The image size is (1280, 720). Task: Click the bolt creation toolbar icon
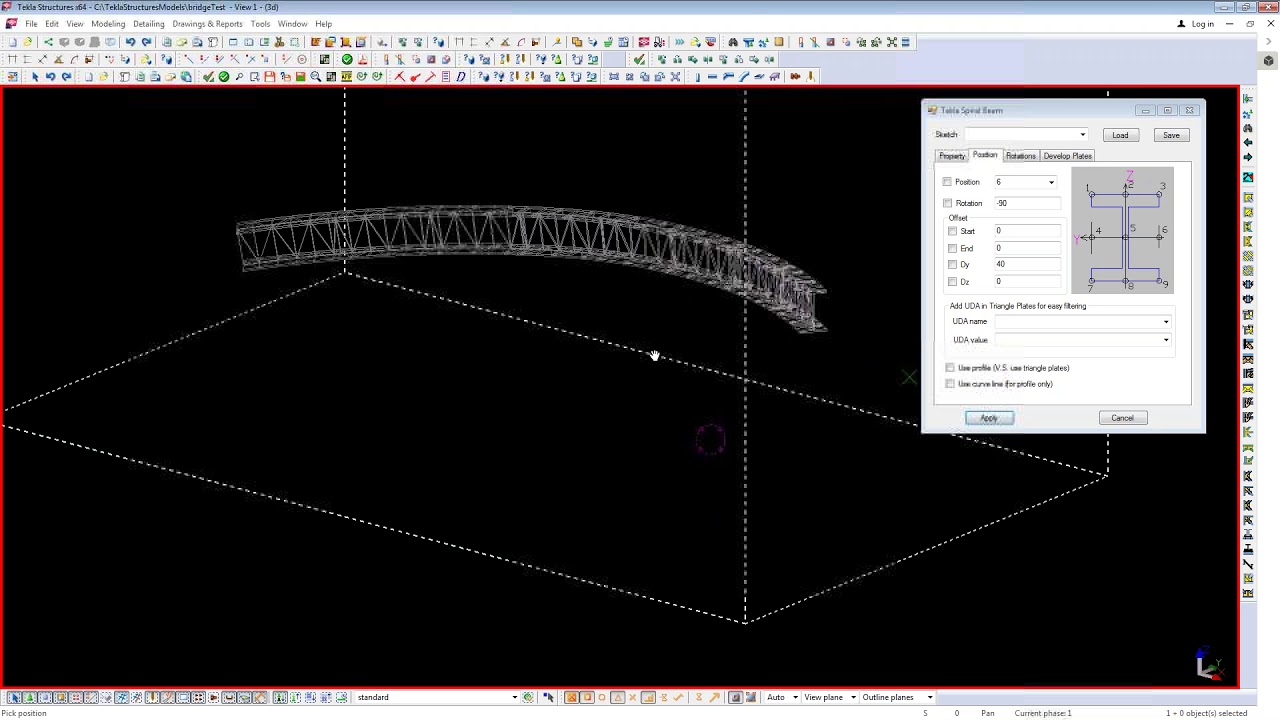[x=795, y=77]
